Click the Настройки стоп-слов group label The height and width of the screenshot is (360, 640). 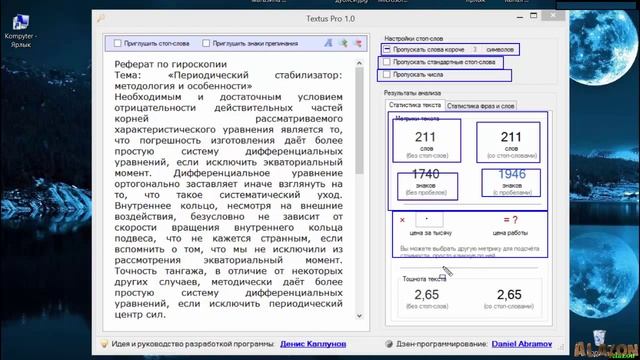pyautogui.click(x=413, y=38)
